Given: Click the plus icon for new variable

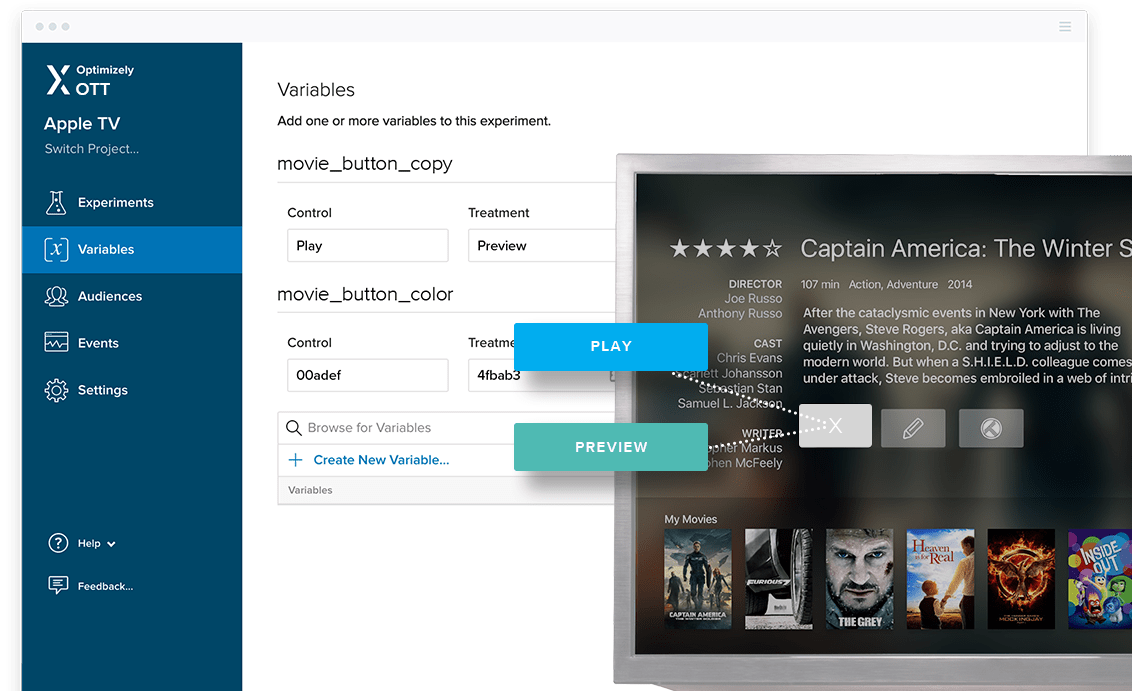Looking at the screenshot, I should tap(295, 460).
